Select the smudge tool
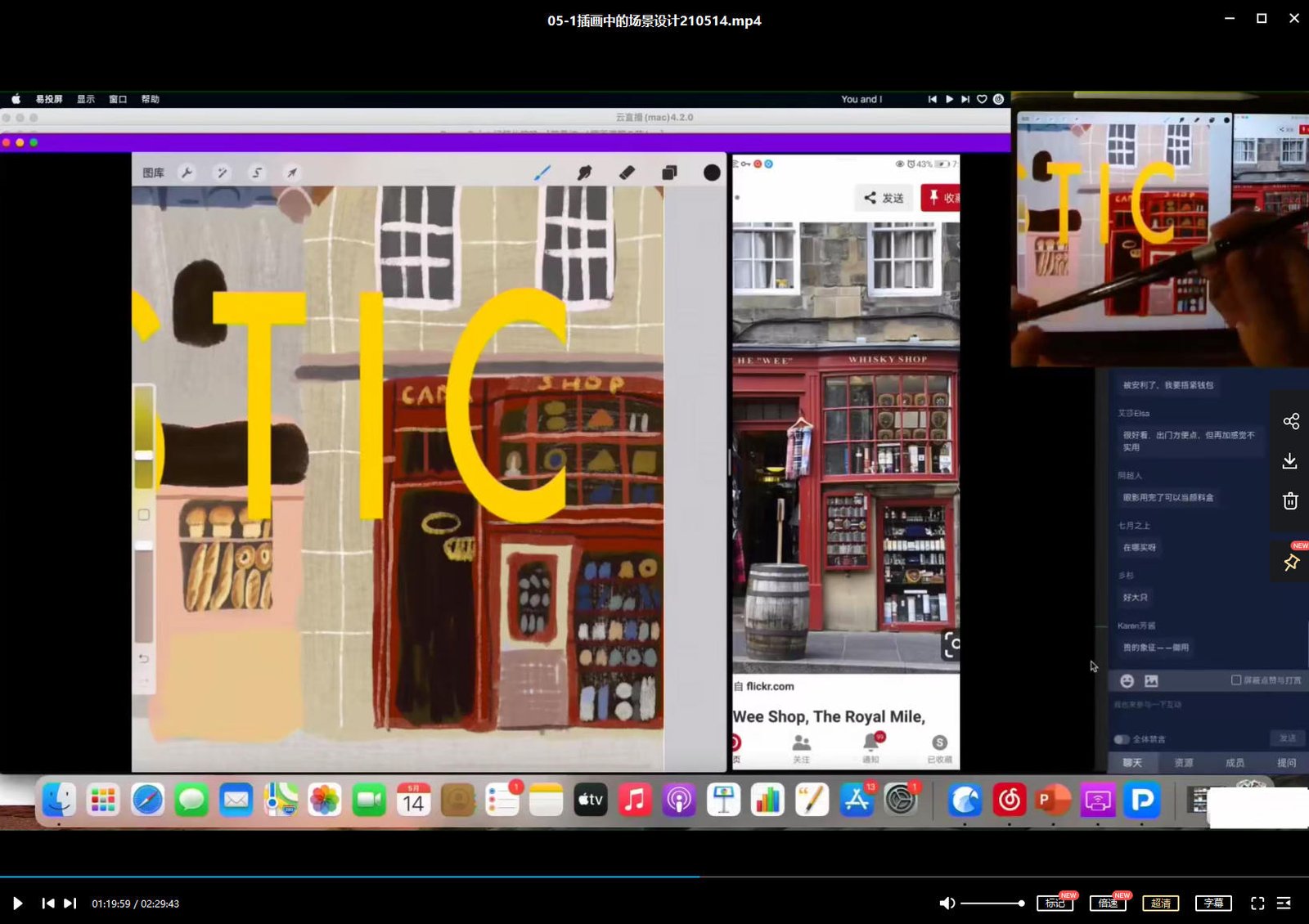This screenshot has width=1309, height=924. tap(584, 173)
